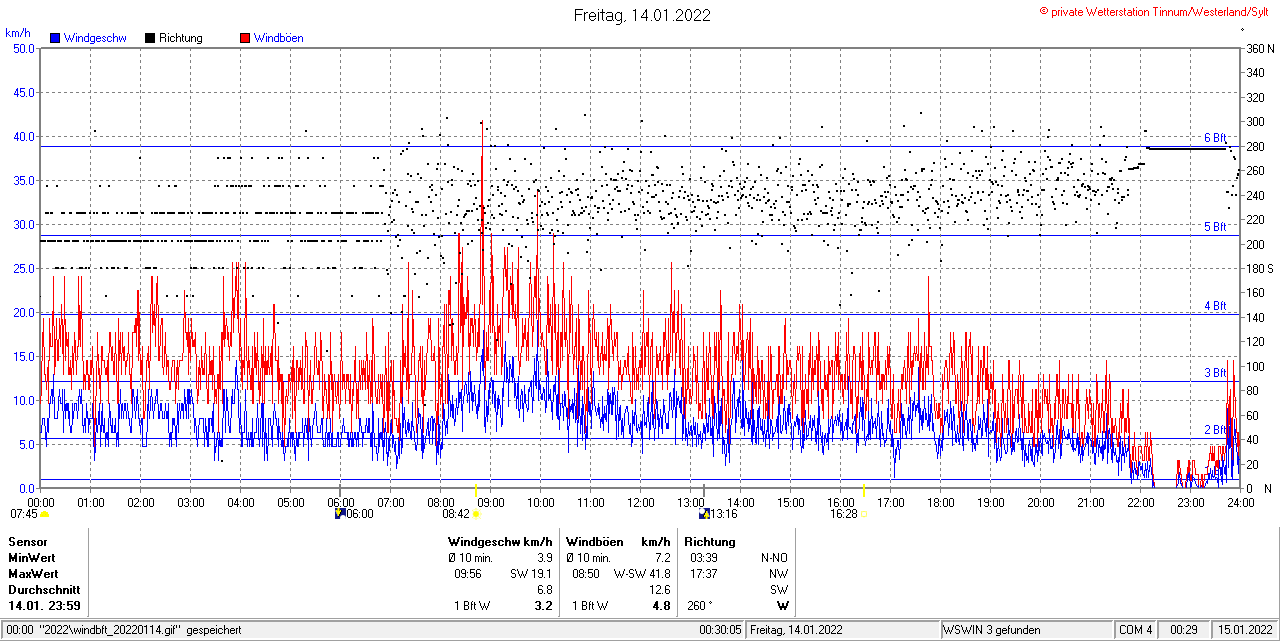Click the '260 °' direction value
Screen dimensions: 1280x641
701,606
